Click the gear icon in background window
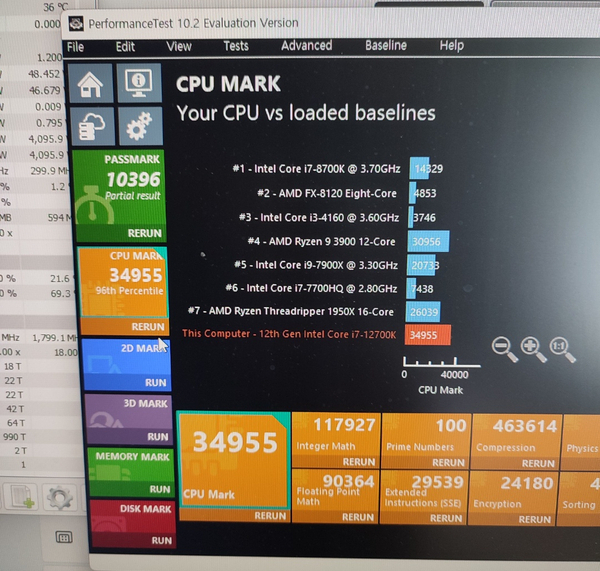 point(59,497)
